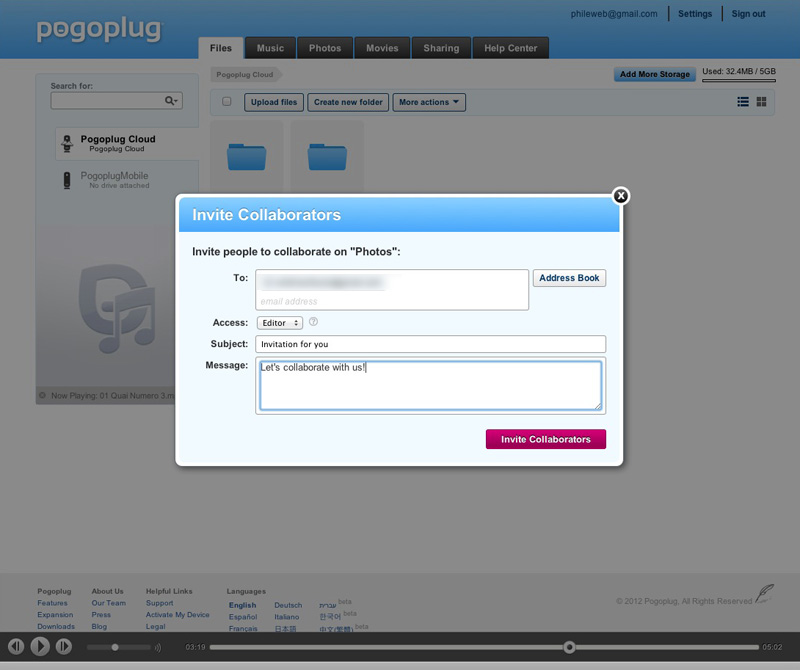
Task: Open the Support footer link
Action: pos(160,603)
